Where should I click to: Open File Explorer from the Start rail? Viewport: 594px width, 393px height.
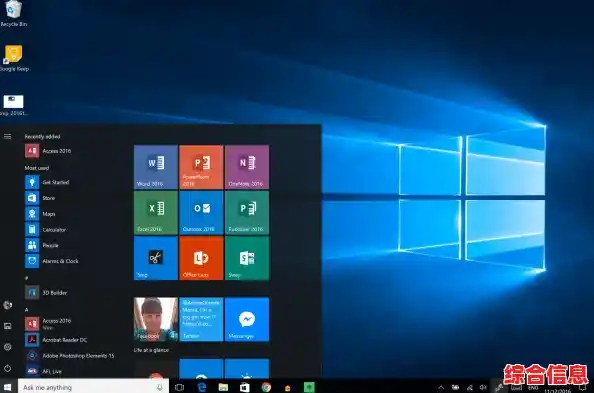point(8,326)
